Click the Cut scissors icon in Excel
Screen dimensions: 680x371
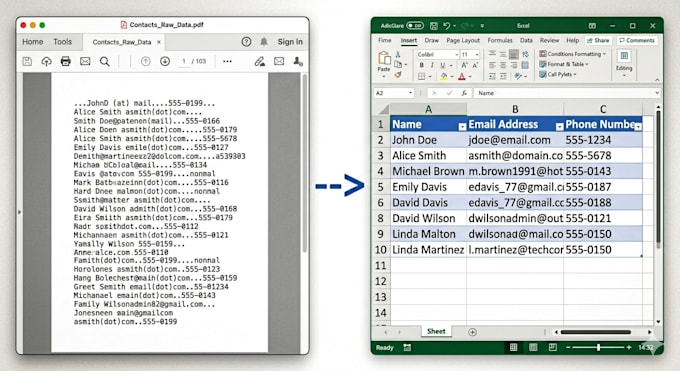click(398, 55)
